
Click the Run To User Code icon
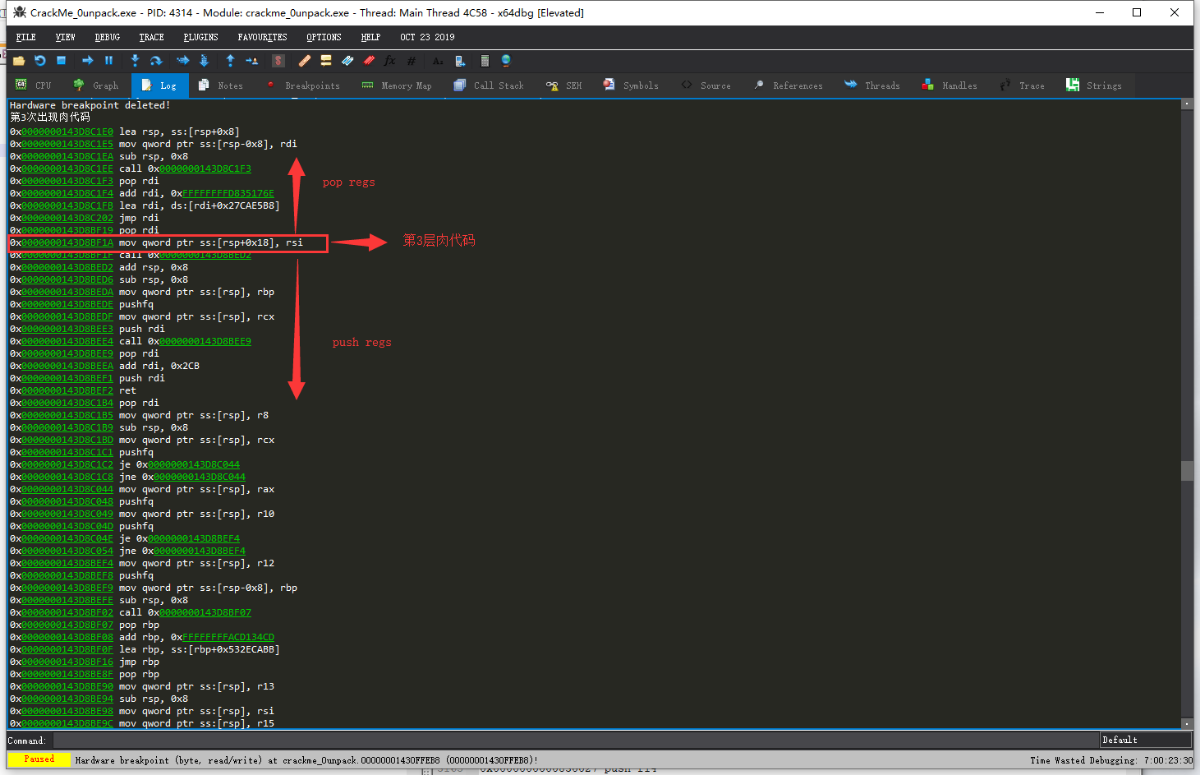click(x=252, y=61)
